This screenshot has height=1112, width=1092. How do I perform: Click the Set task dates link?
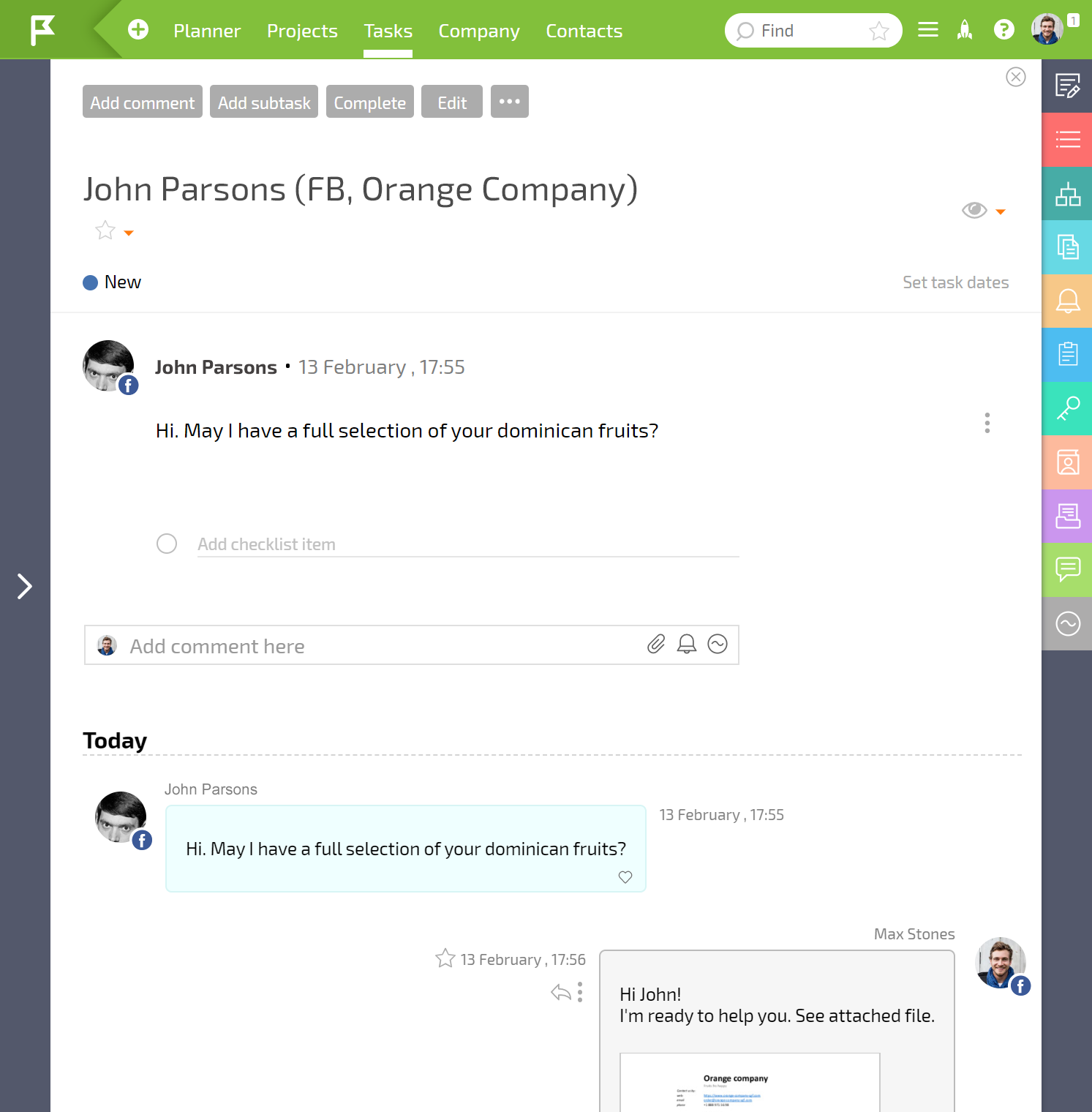pos(956,282)
